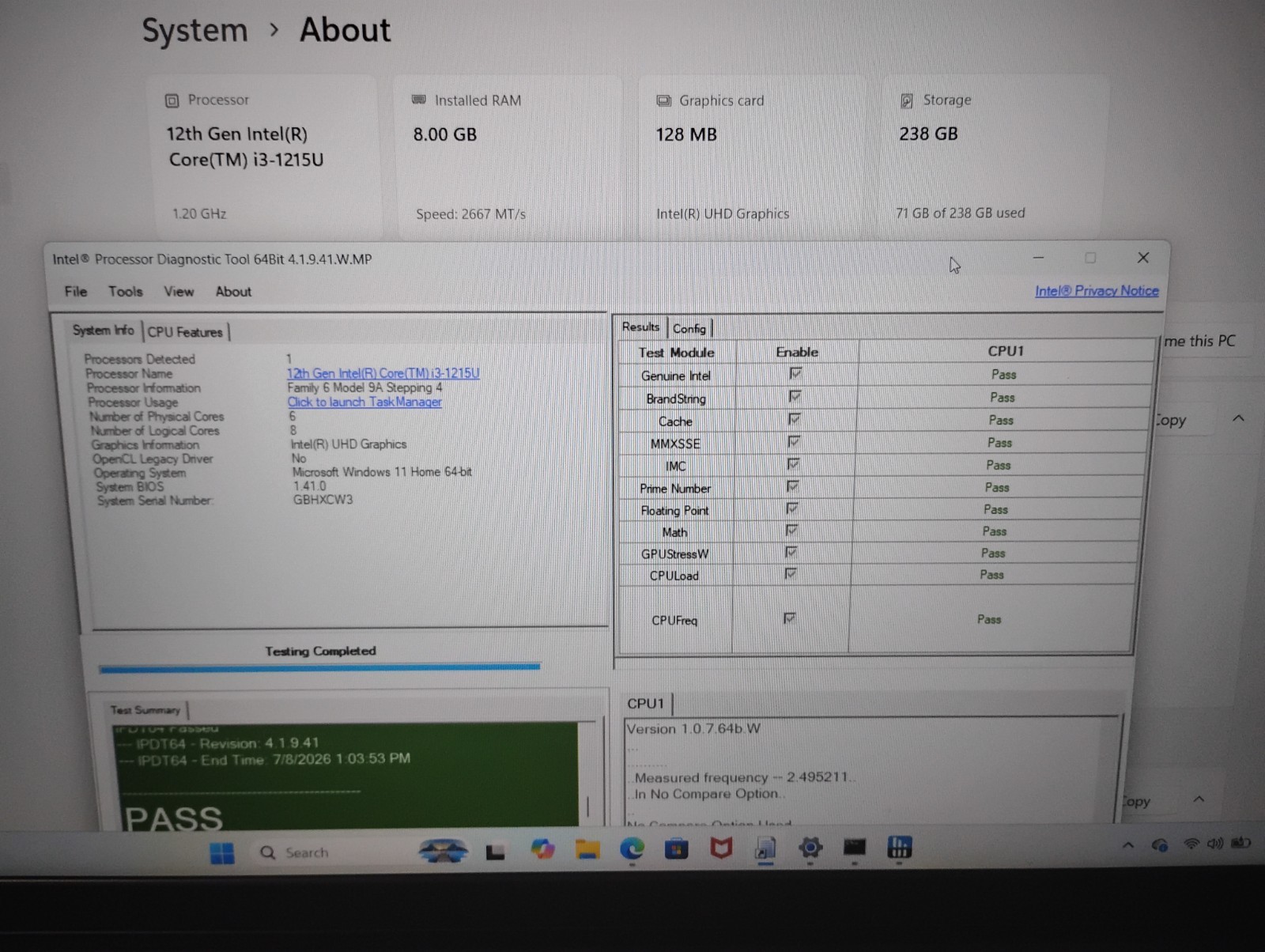Viewport: 1265px width, 952px height.
Task: Select the Results tab
Action: [x=640, y=327]
